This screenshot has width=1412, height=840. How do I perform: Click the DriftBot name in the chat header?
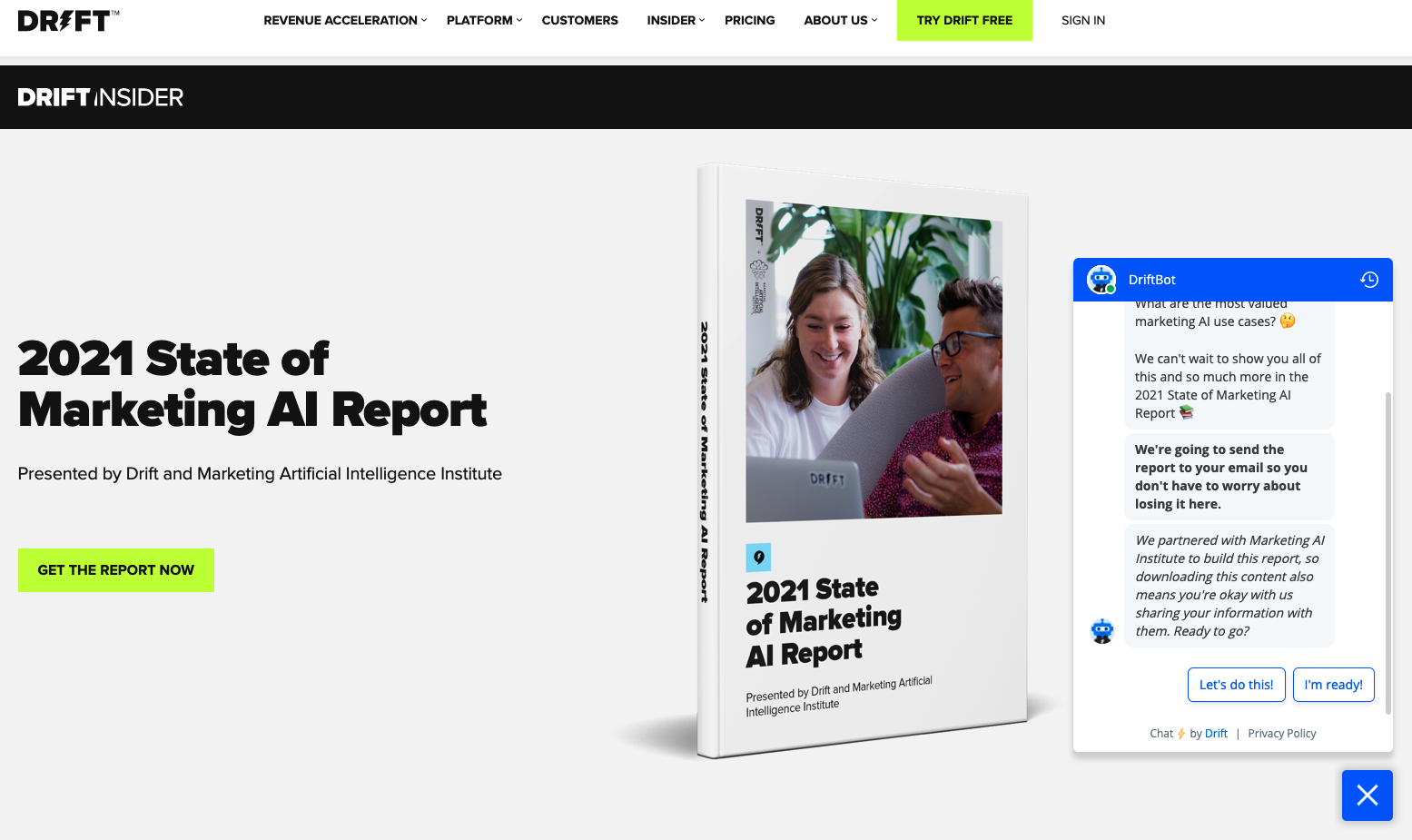1151,280
